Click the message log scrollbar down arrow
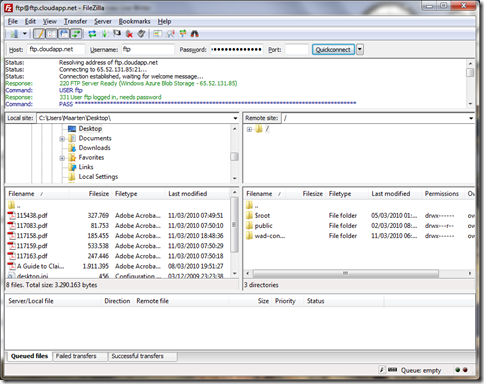484x384 pixels. click(470, 104)
